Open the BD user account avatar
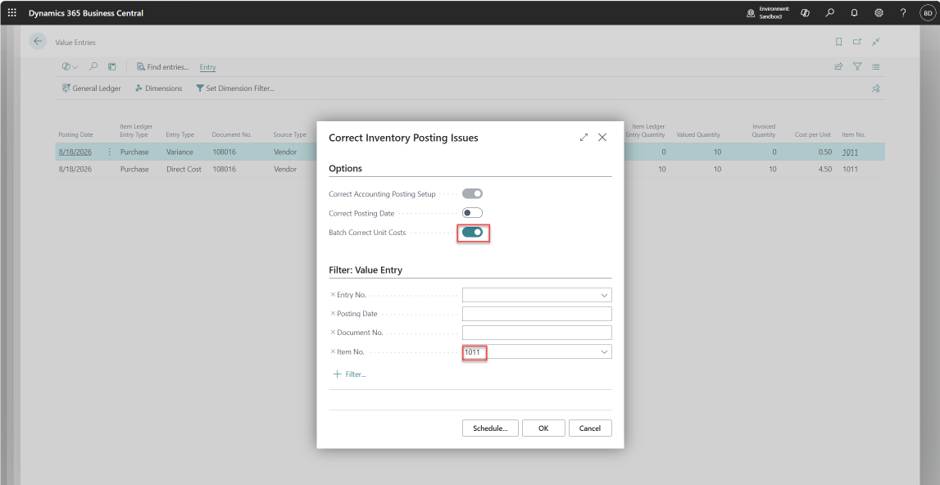The width and height of the screenshot is (940, 485). (x=927, y=13)
